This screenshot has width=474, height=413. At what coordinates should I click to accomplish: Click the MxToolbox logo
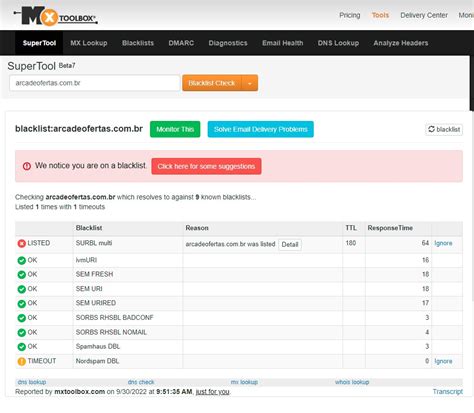[56, 16]
